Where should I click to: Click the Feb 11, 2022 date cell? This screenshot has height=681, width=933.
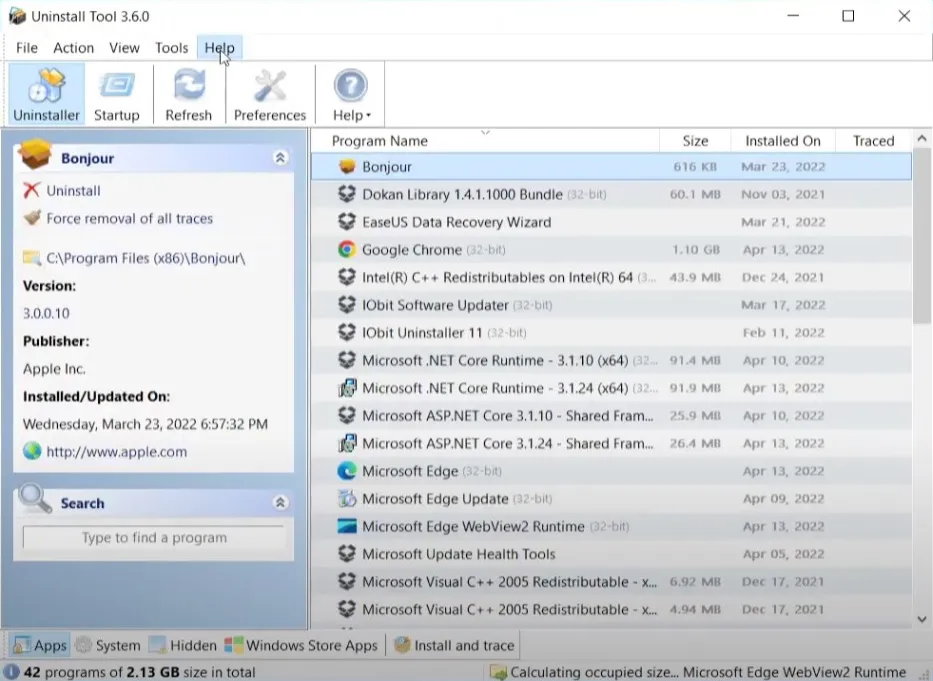pyautogui.click(x=783, y=333)
